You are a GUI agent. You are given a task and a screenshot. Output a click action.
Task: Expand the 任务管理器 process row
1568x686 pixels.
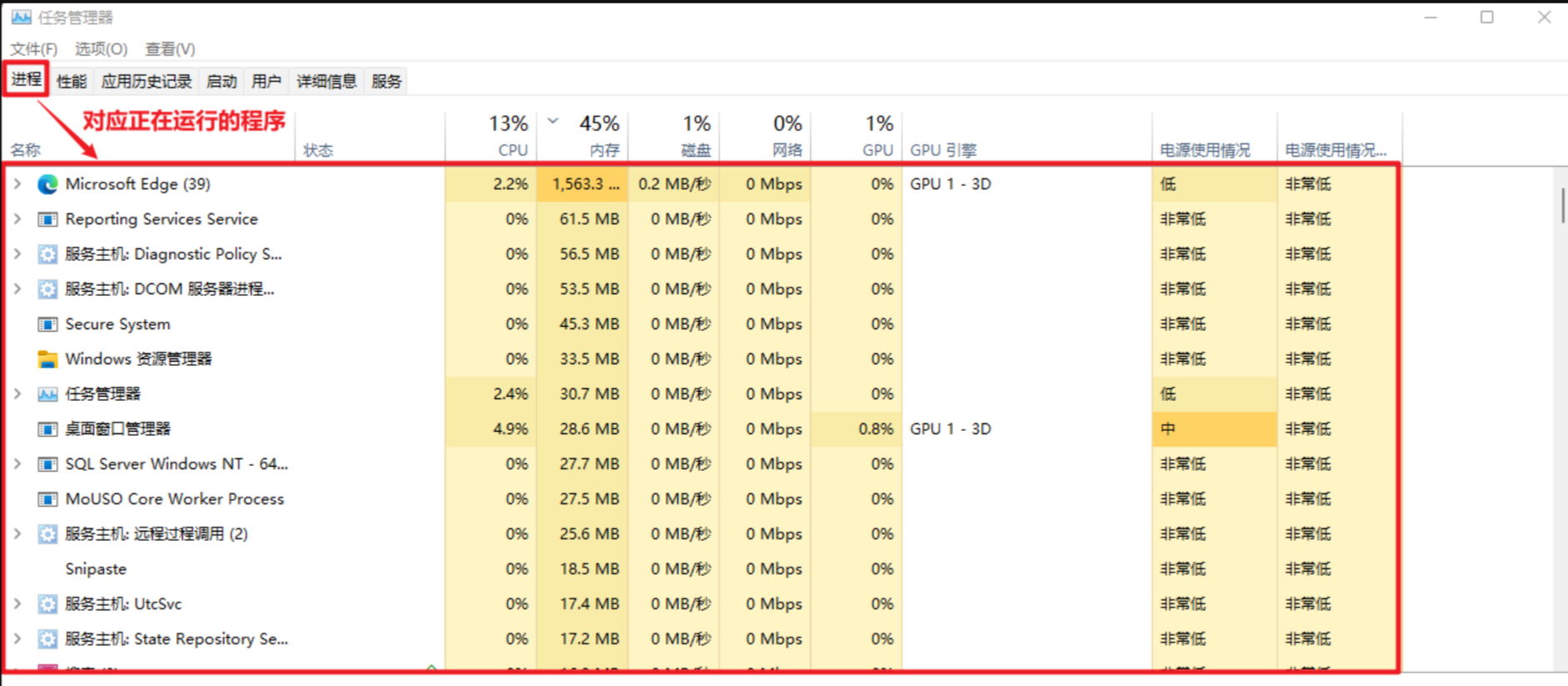click(x=18, y=393)
